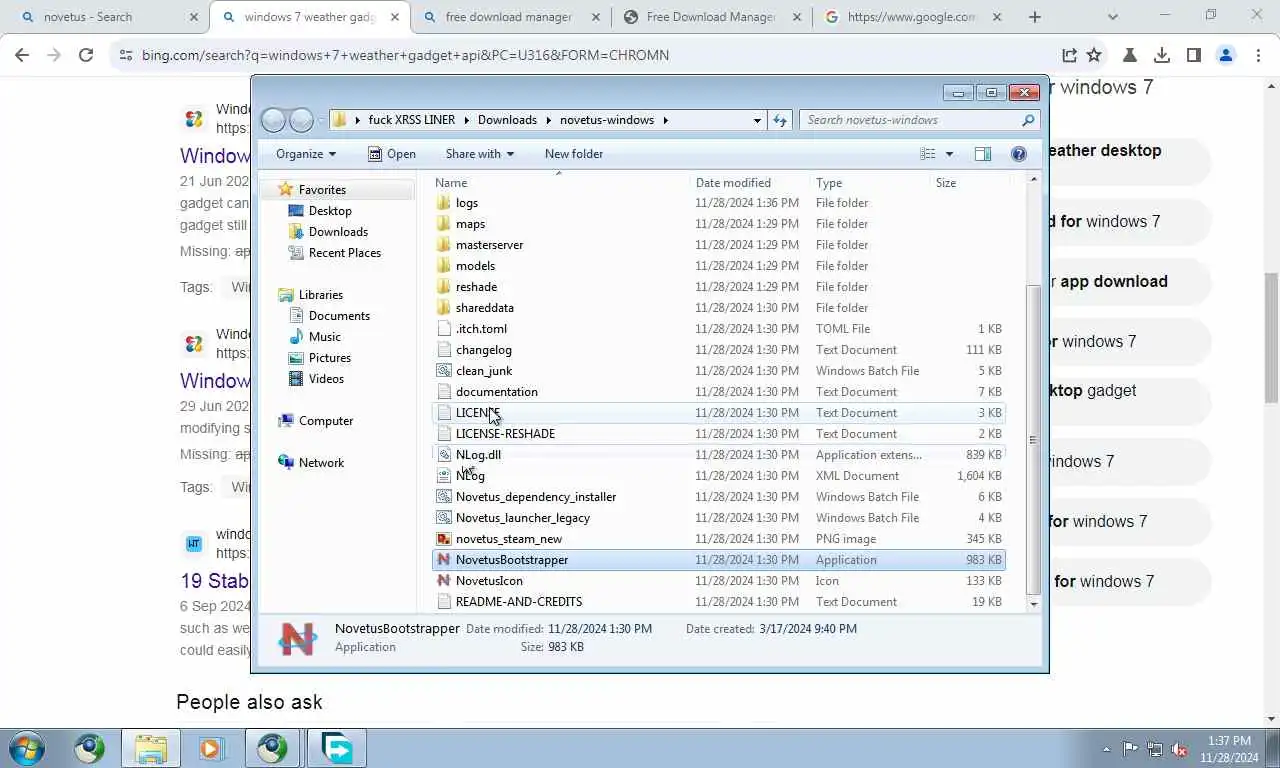Open Chrome tab search dropdown
This screenshot has height=768, width=1280.
coord(1113,17)
